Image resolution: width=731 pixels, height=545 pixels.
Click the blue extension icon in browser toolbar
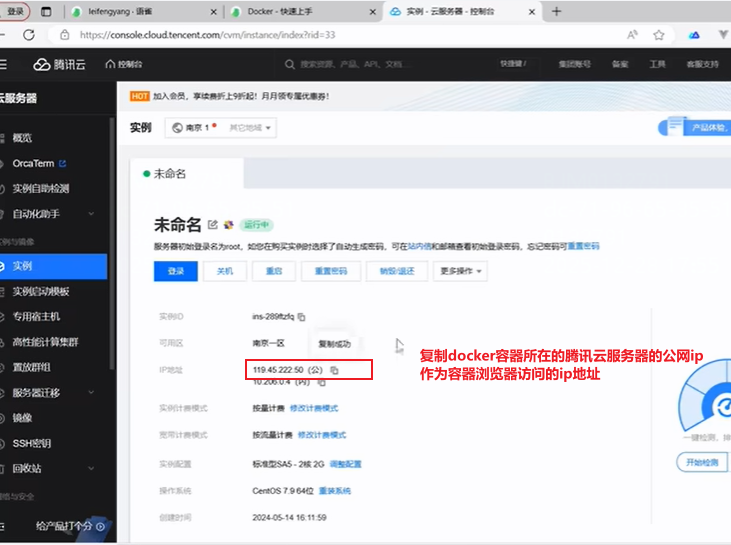coord(694,35)
